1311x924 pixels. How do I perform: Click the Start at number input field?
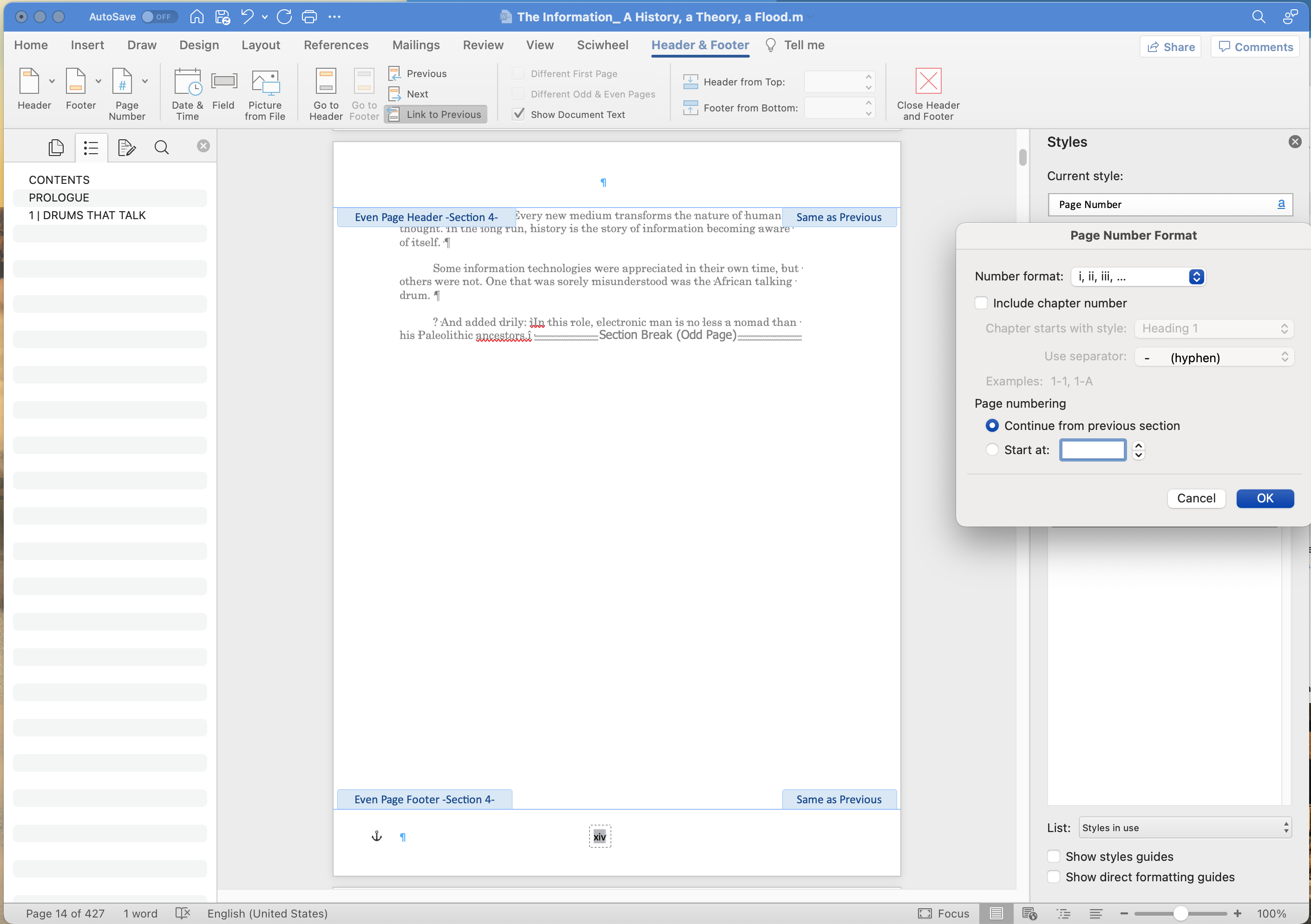point(1092,450)
